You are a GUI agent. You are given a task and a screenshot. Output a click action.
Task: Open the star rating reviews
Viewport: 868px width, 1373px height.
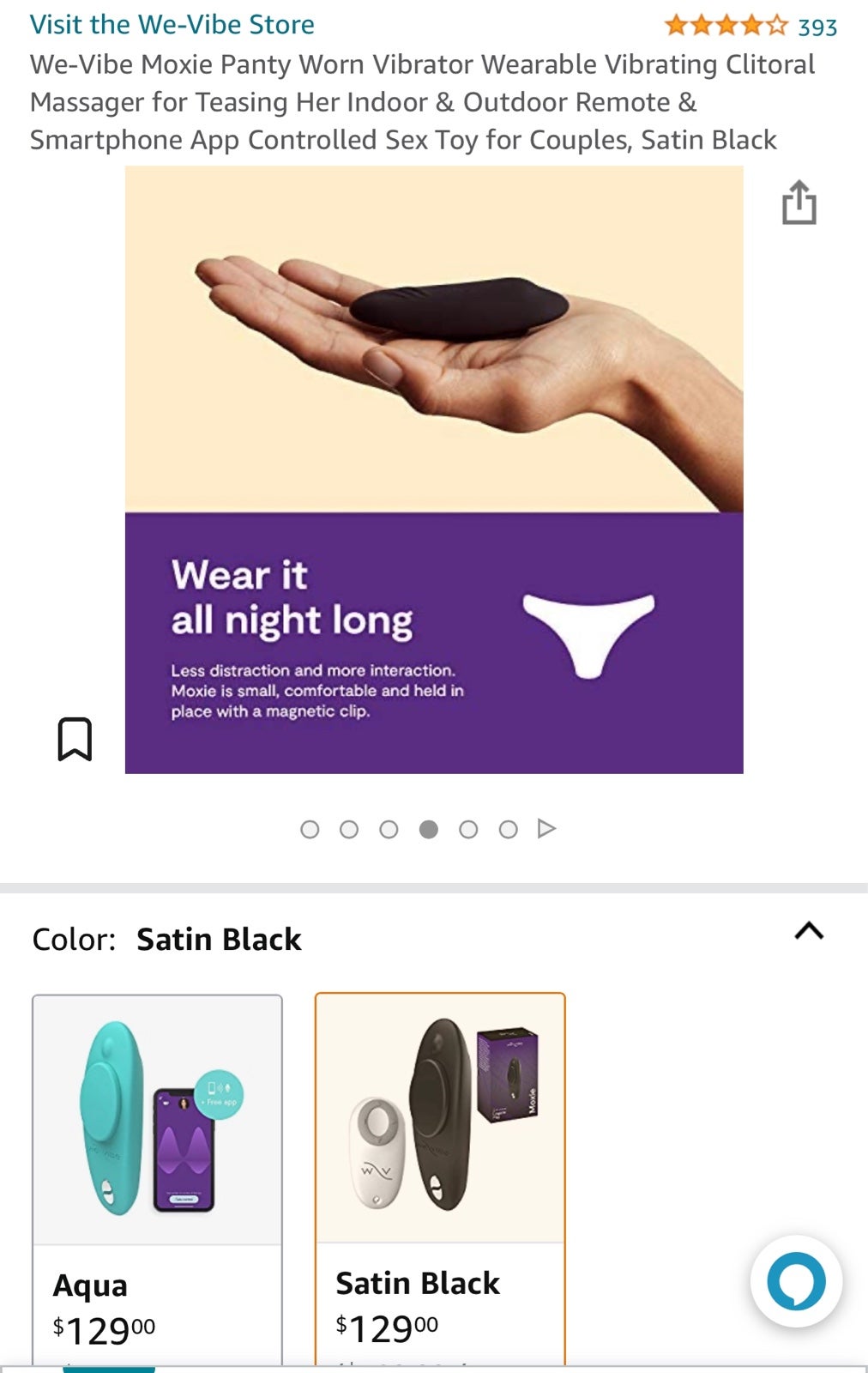tap(726, 26)
